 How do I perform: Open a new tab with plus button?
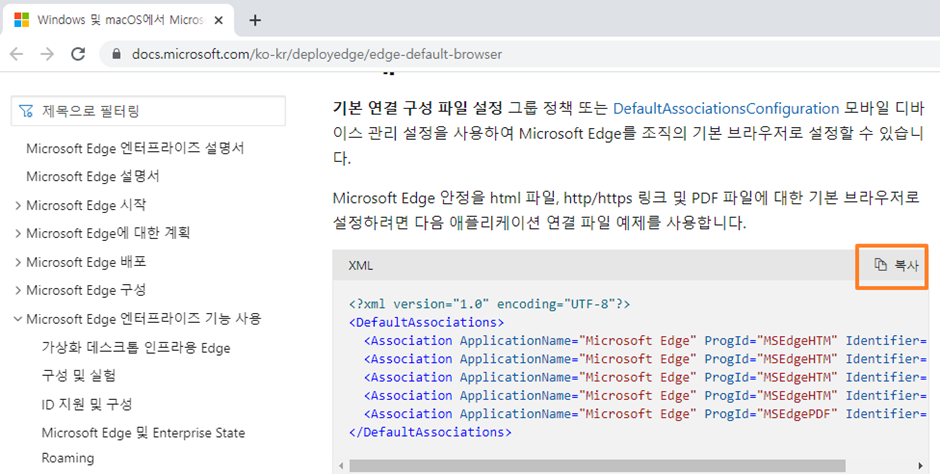[255, 20]
